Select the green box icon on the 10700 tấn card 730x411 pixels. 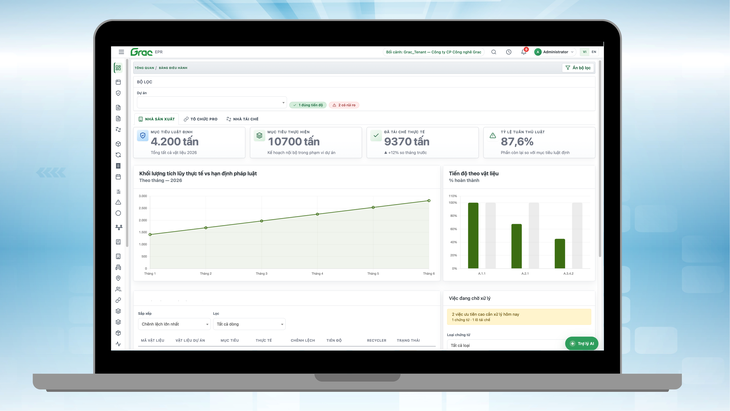[259, 135]
